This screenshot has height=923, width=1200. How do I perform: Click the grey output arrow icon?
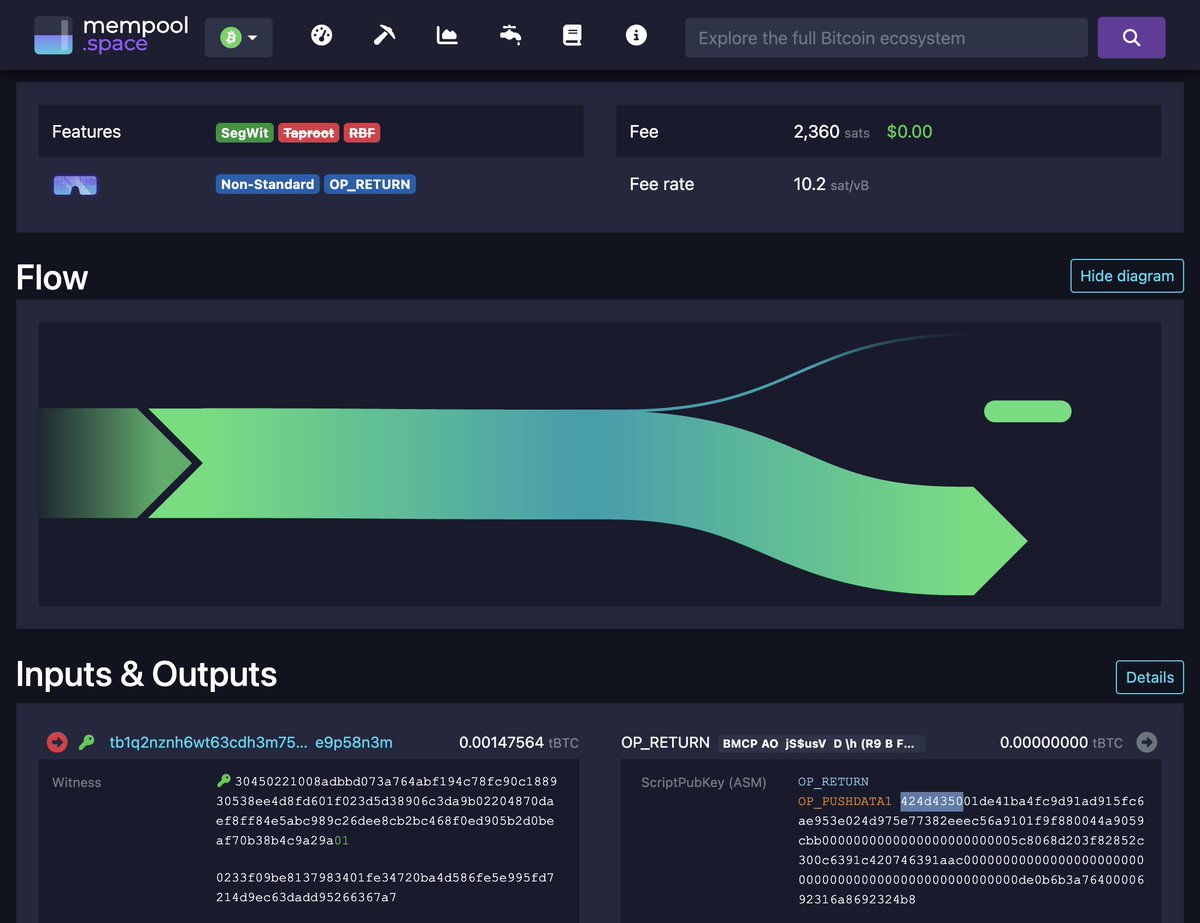point(1147,742)
